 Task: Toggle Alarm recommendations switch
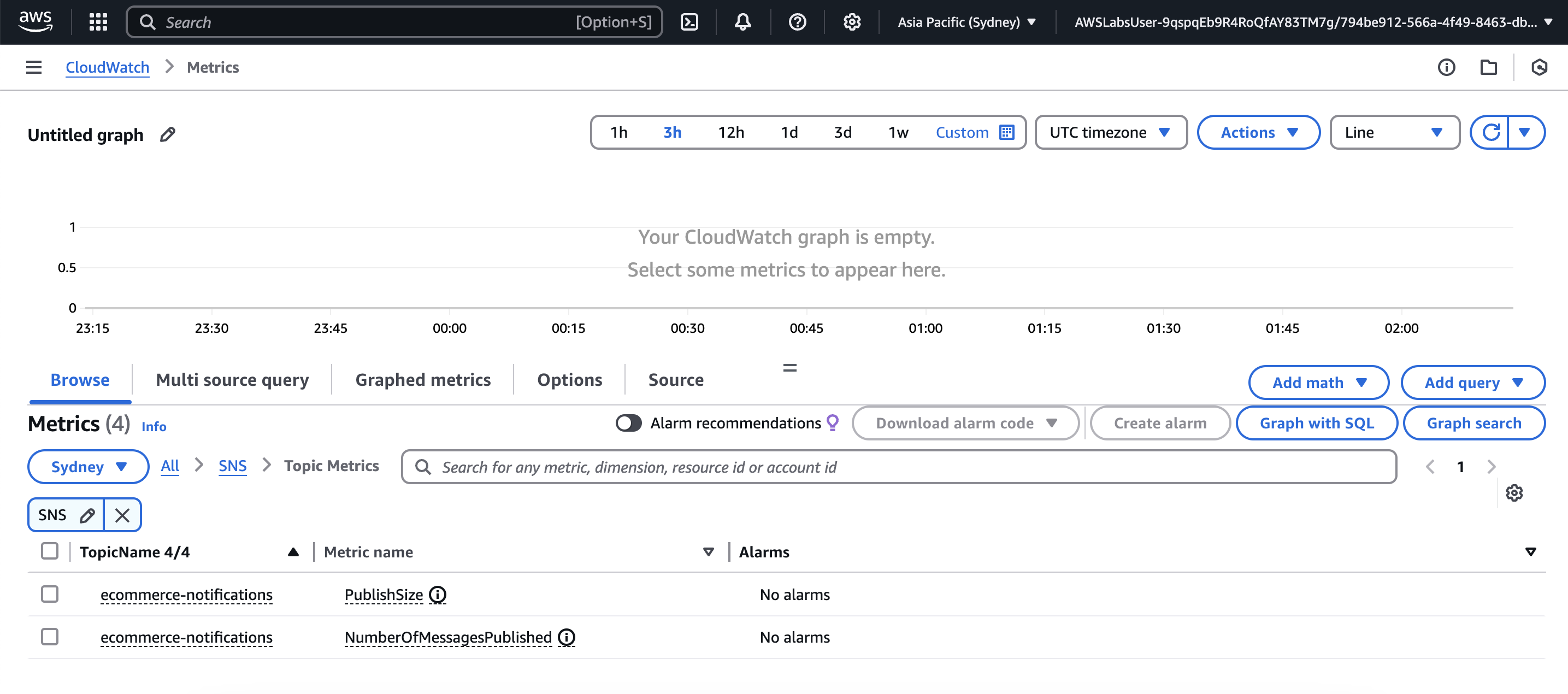click(x=628, y=422)
